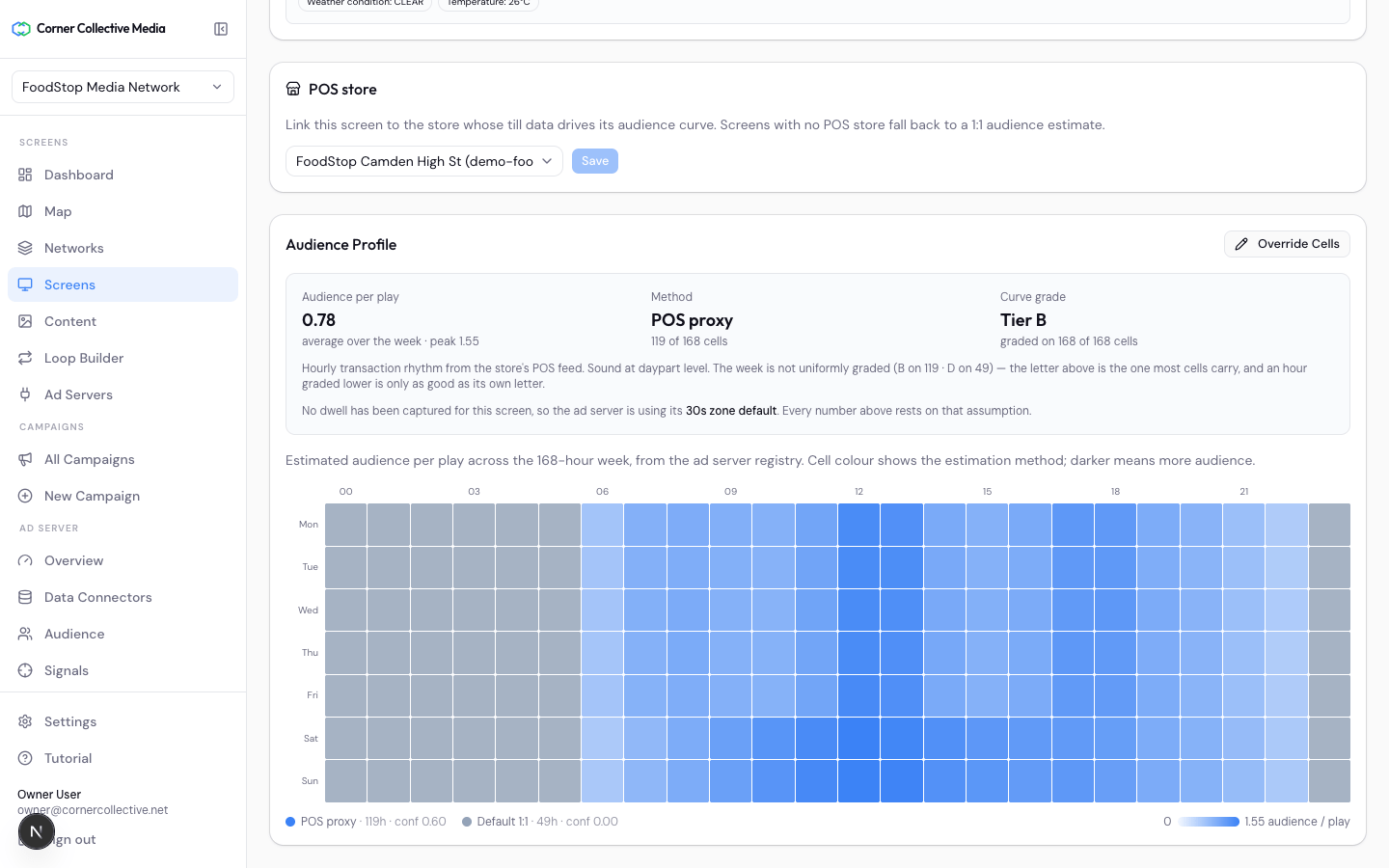The width and height of the screenshot is (1389, 868).
Task: Select the Sunday 00:00 heatmap cell
Action: tap(345, 781)
